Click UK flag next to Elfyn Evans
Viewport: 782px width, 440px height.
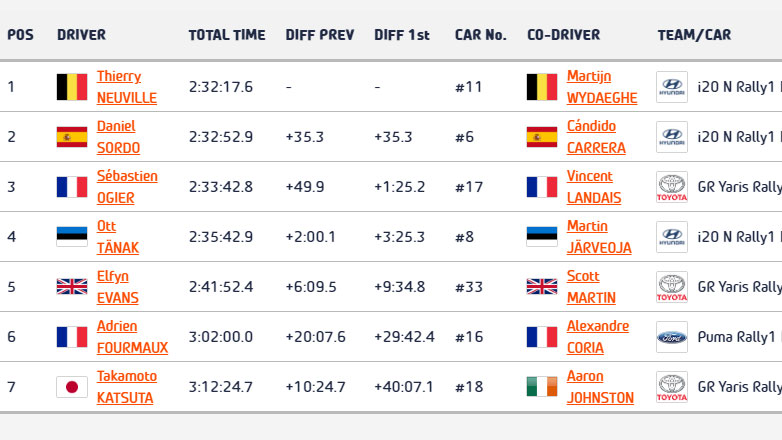(72, 287)
